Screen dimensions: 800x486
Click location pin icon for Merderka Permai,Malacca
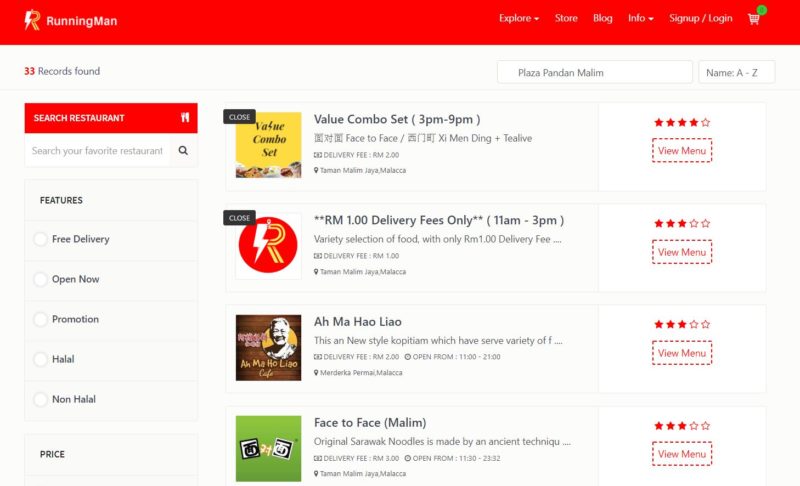coord(316,372)
